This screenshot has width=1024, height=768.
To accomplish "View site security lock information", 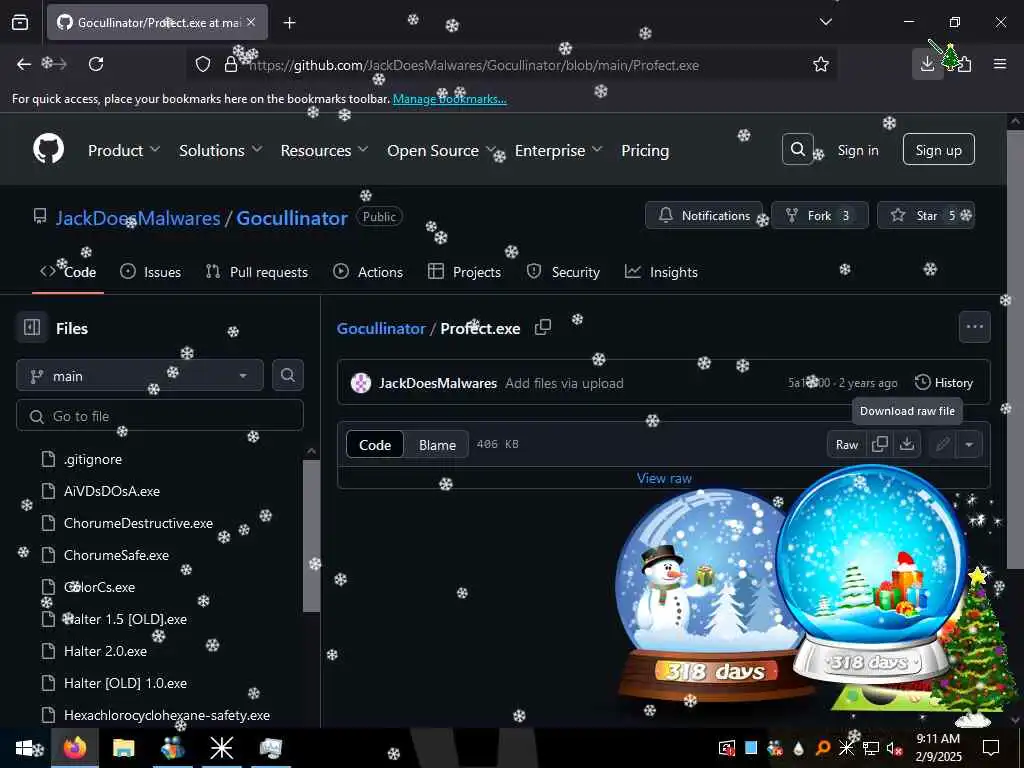I will pyautogui.click(x=231, y=64).
